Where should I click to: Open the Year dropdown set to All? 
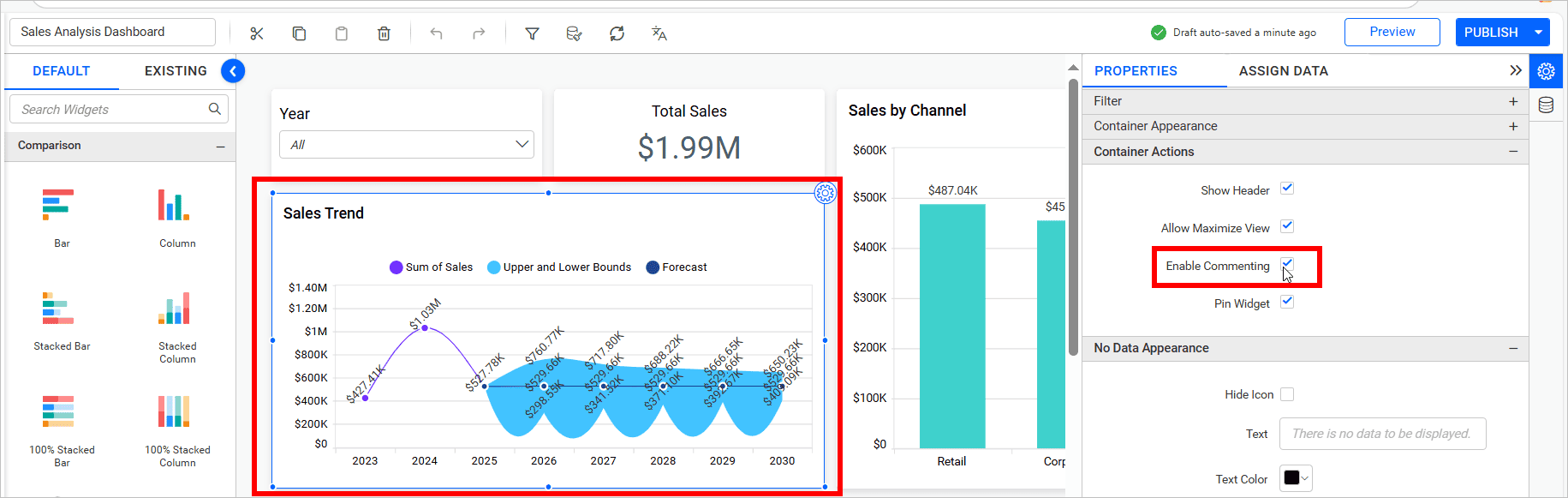(x=407, y=144)
